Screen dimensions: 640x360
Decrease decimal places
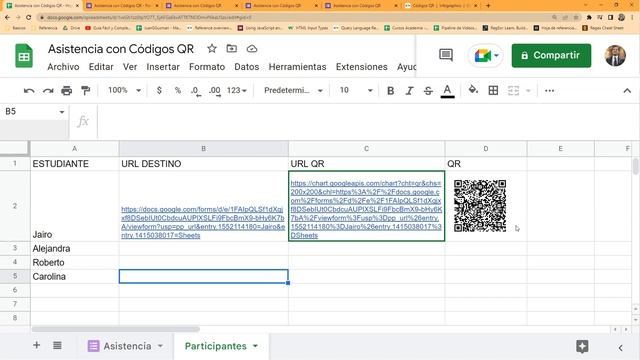[196, 91]
